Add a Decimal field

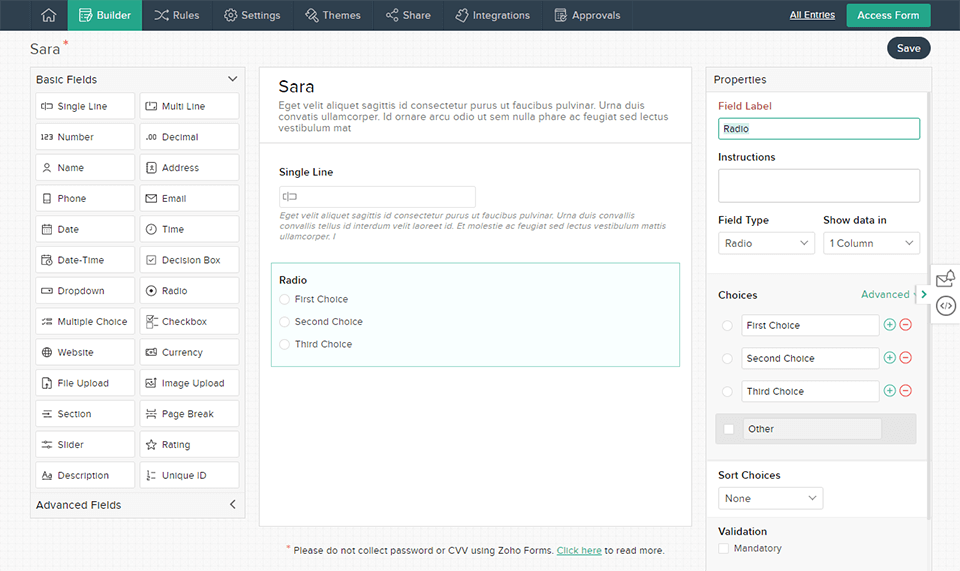(189, 136)
